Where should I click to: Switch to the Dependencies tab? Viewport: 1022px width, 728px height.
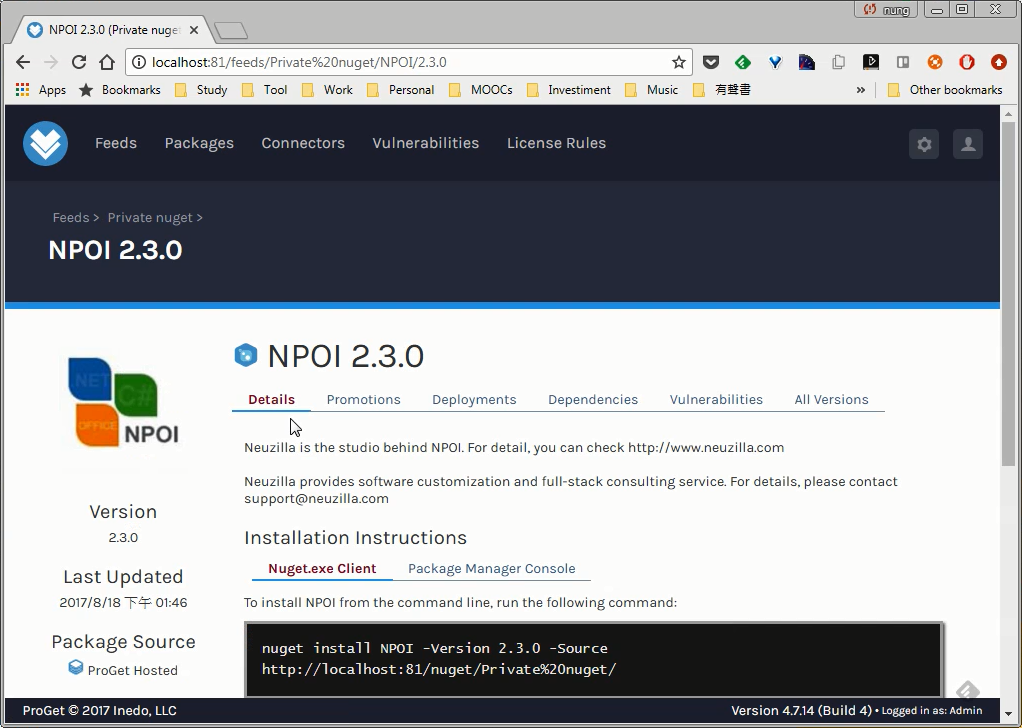[593, 400]
